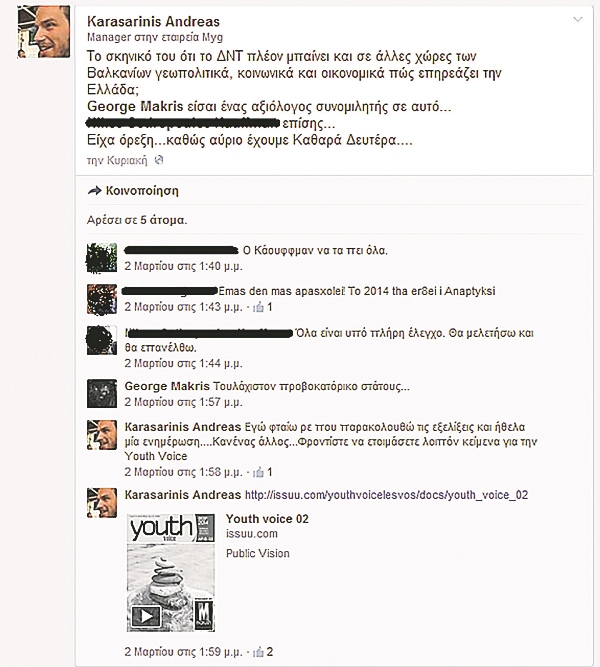Screen dimensions: 600x667
Task: Click the Κοινοποίηση share link
Action: tap(142, 191)
